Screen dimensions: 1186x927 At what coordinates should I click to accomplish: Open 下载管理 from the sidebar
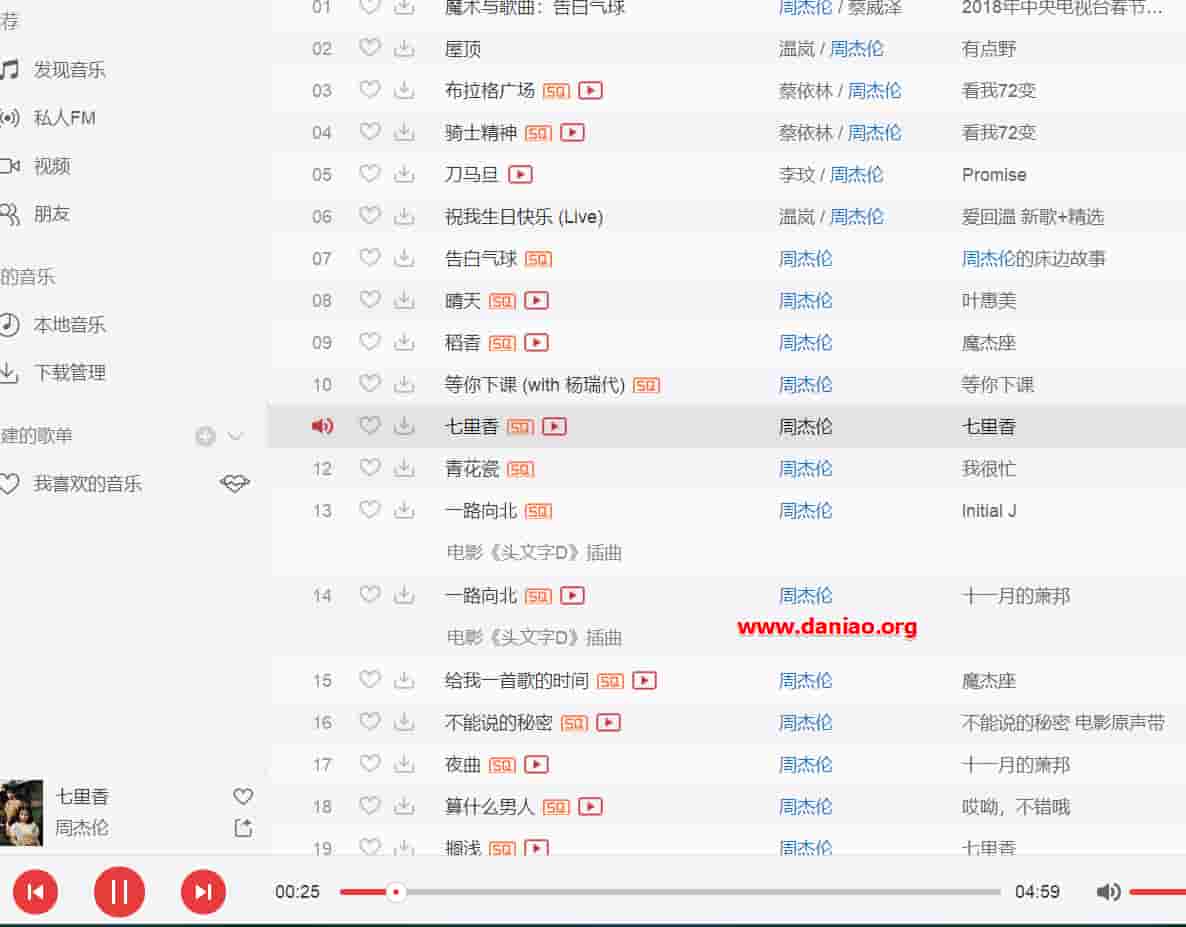[x=69, y=373]
